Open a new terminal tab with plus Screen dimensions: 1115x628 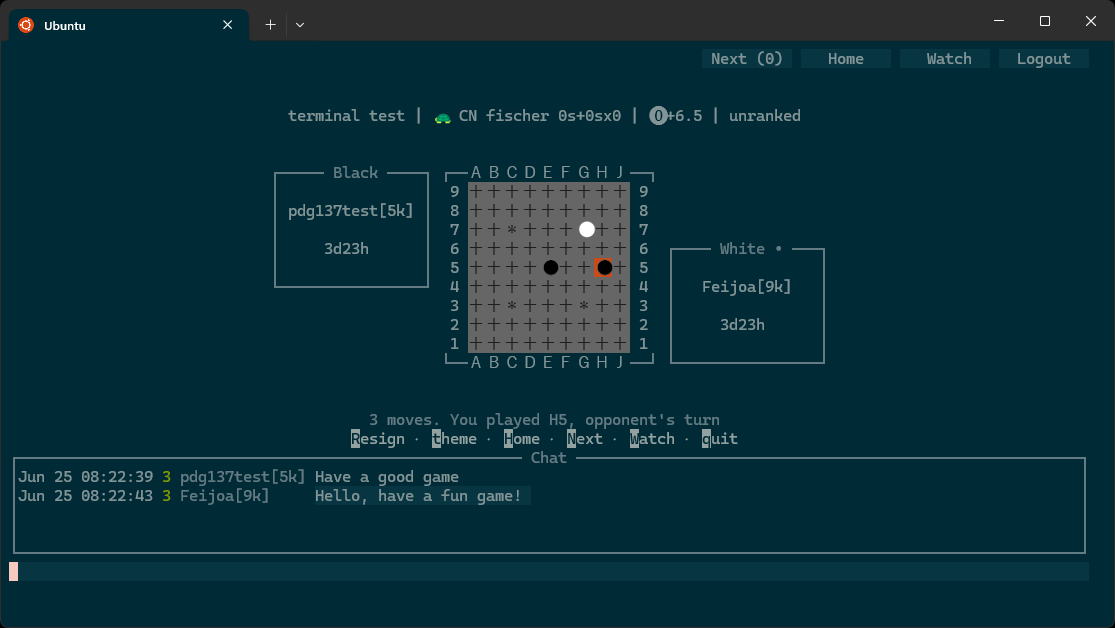pyautogui.click(x=270, y=25)
